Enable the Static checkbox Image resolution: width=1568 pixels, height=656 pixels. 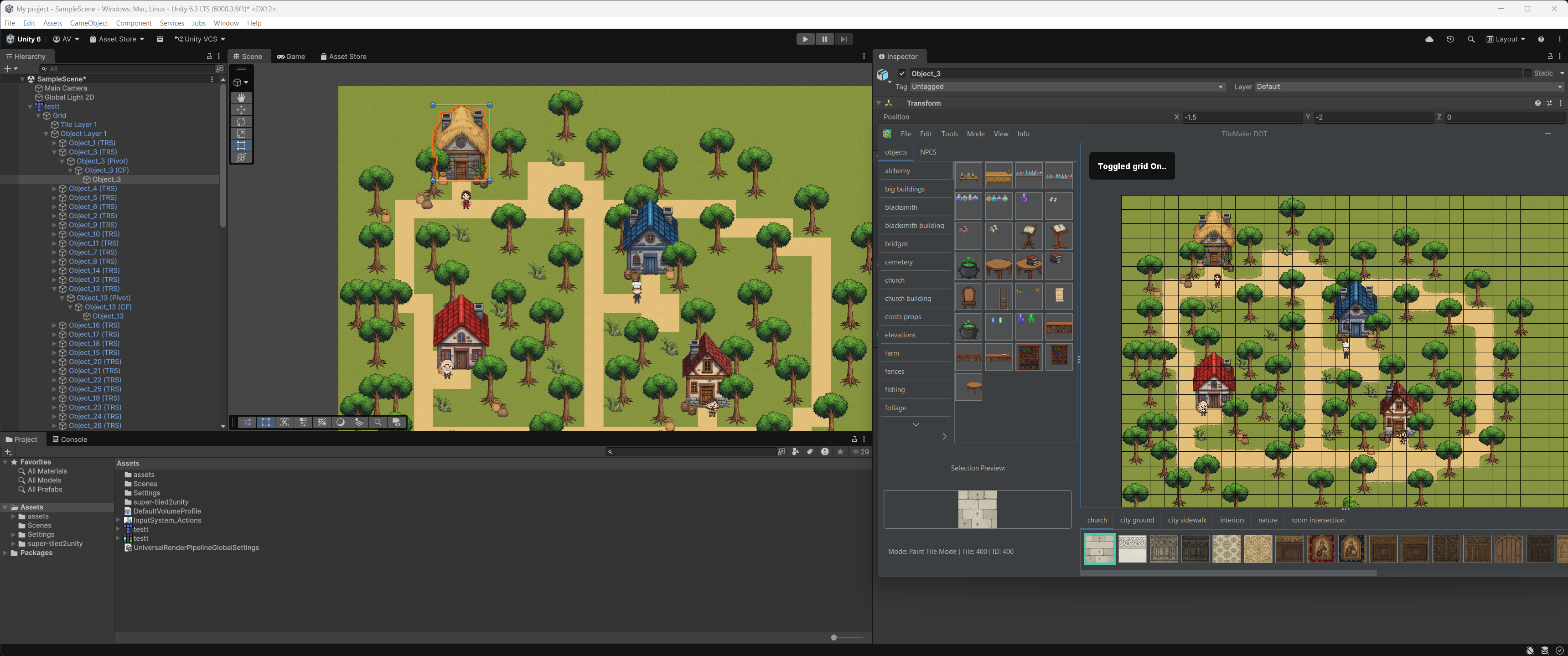click(1527, 73)
